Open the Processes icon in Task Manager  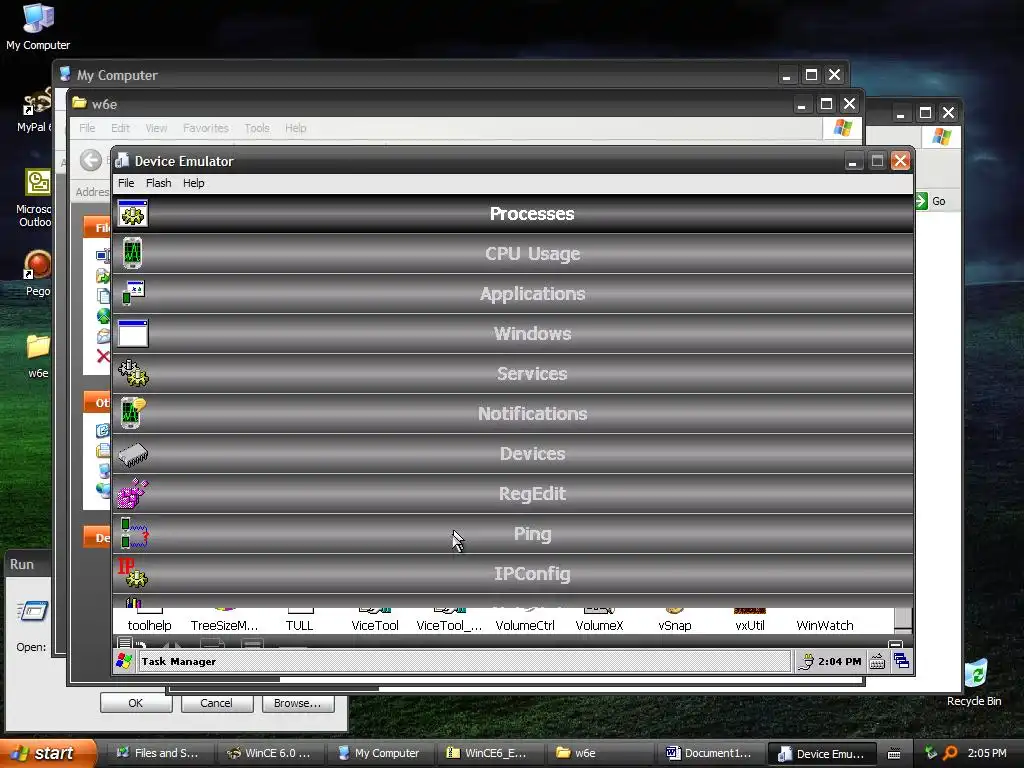click(x=133, y=214)
